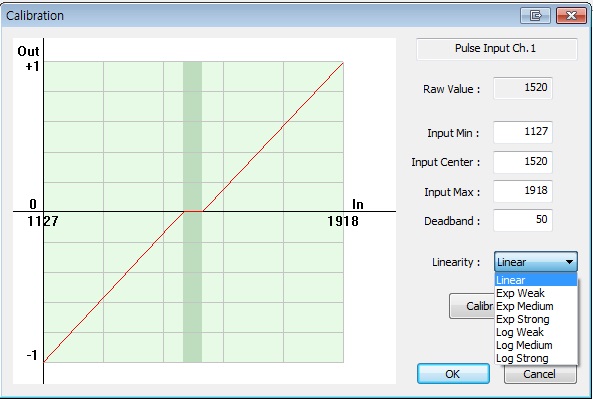Close the Calibration dialog window
Image resolution: width=593 pixels, height=399 pixels.
coord(571,16)
